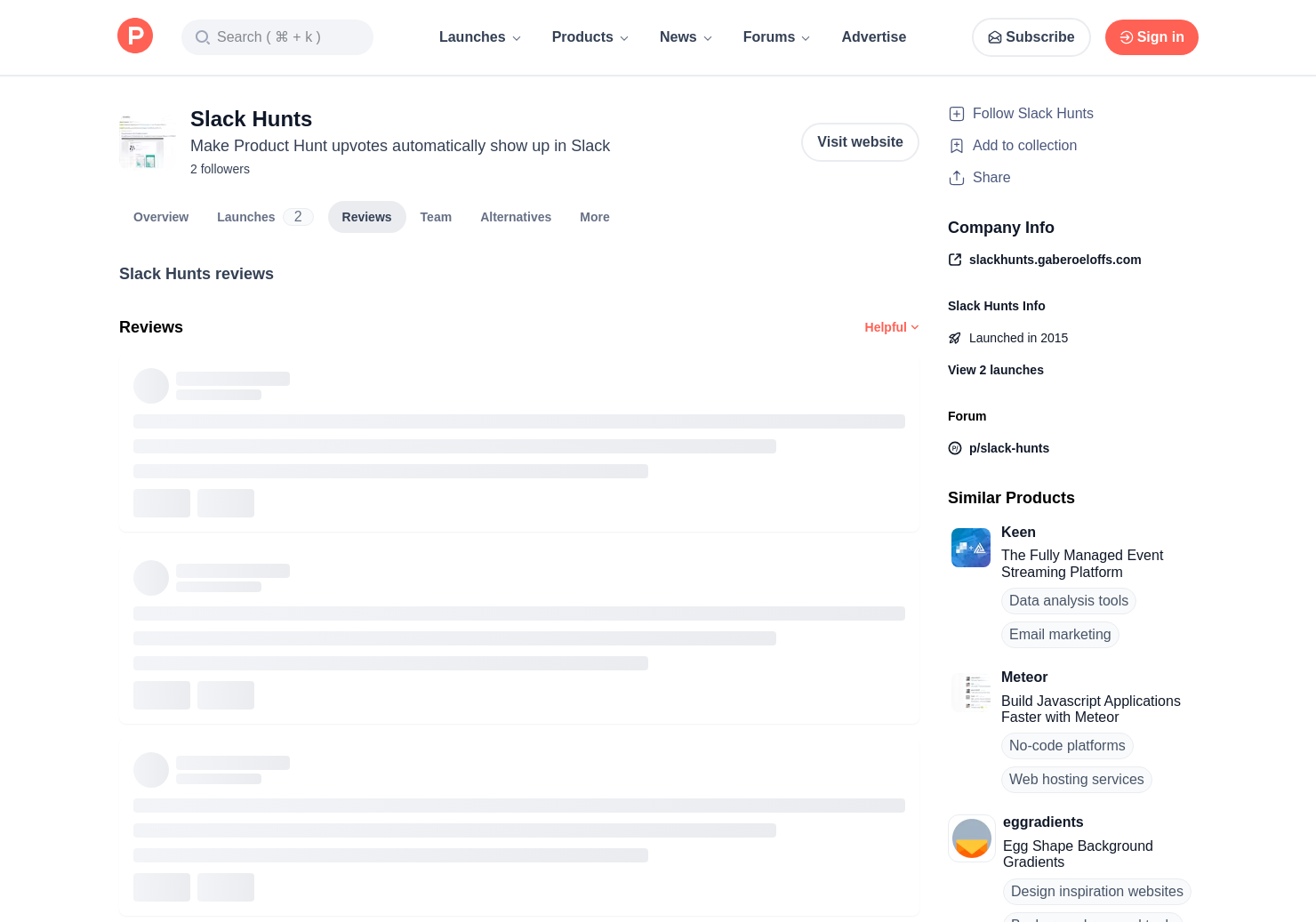Select the Web hosting services tag
This screenshot has height=922, width=1316.
pyautogui.click(x=1077, y=780)
